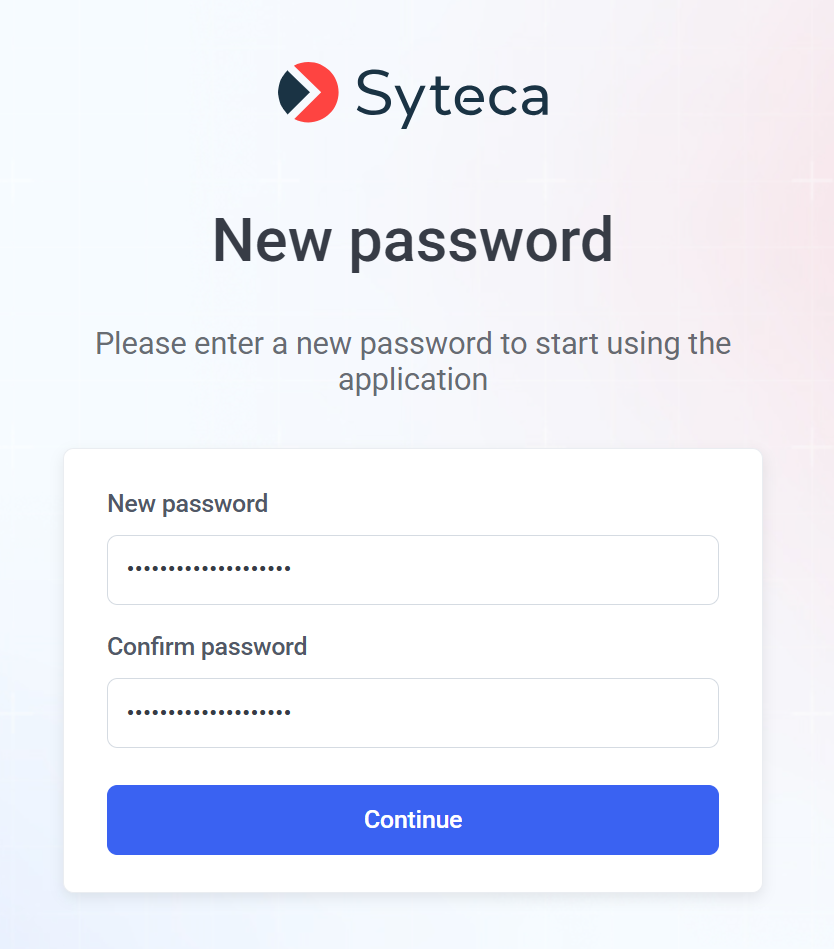
Task: Click the "Continue" label text on the button
Action: pyautogui.click(x=412, y=820)
